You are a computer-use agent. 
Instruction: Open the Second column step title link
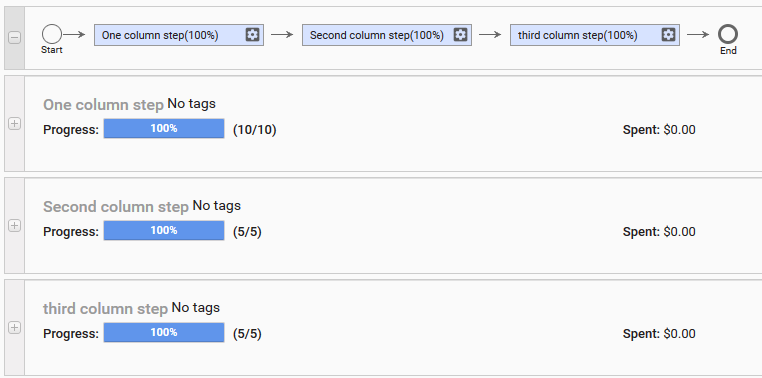(x=116, y=207)
